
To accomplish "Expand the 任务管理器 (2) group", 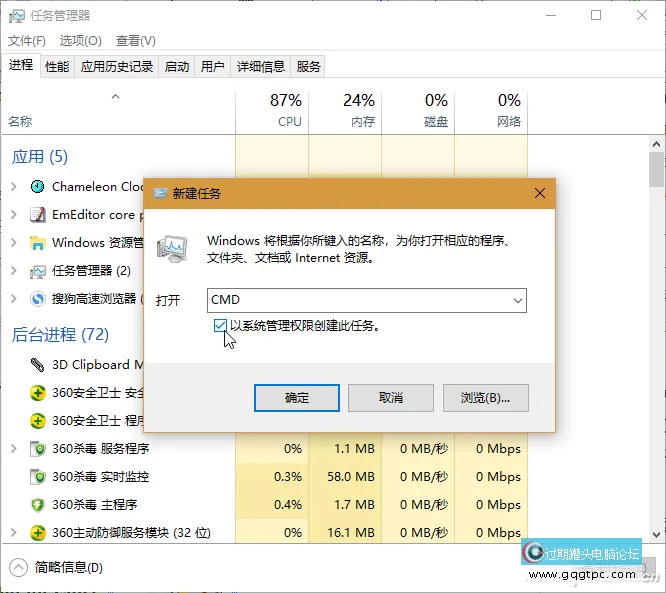I will 14,271.
